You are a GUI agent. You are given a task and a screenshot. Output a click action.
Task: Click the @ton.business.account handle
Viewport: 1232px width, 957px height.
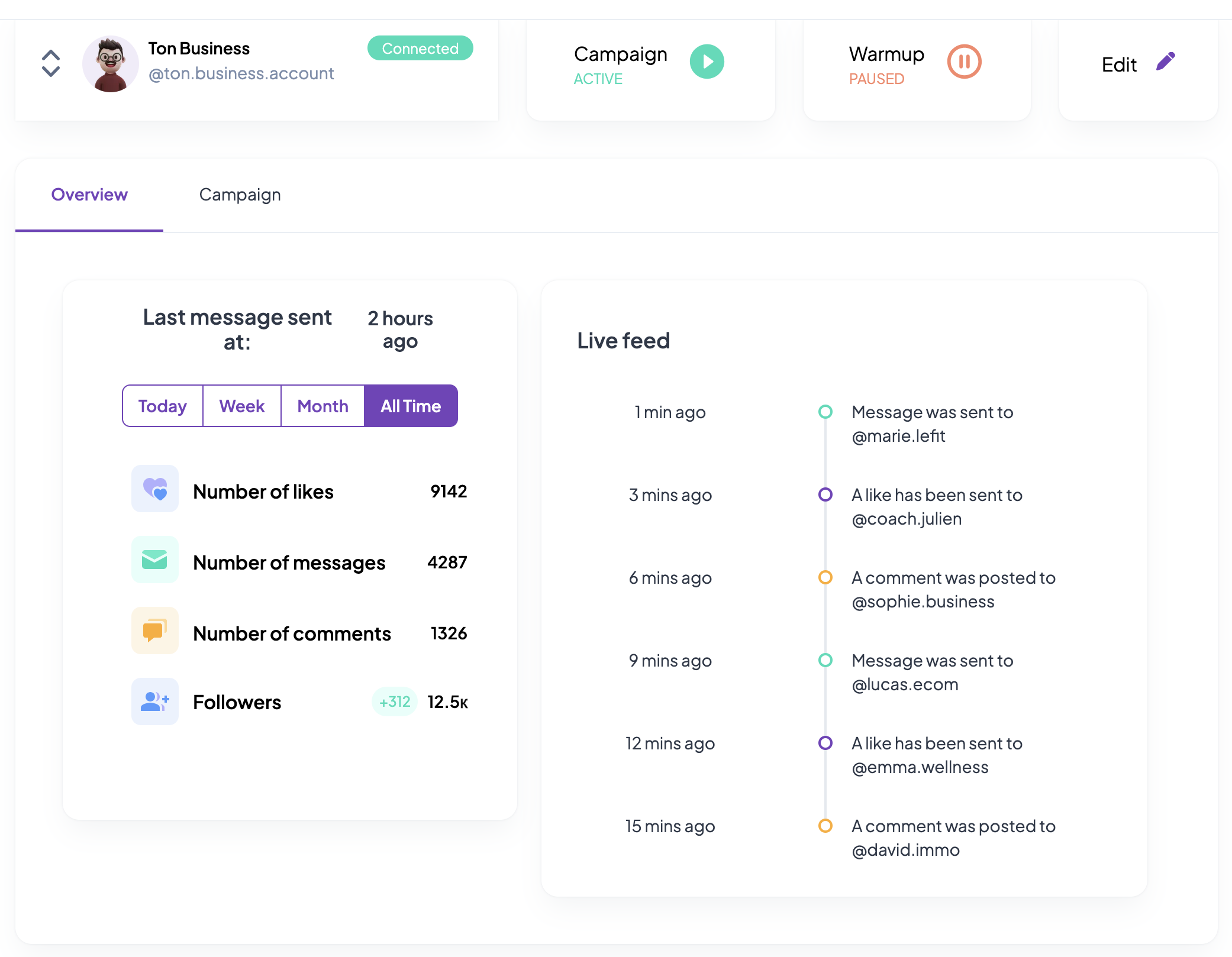241,73
